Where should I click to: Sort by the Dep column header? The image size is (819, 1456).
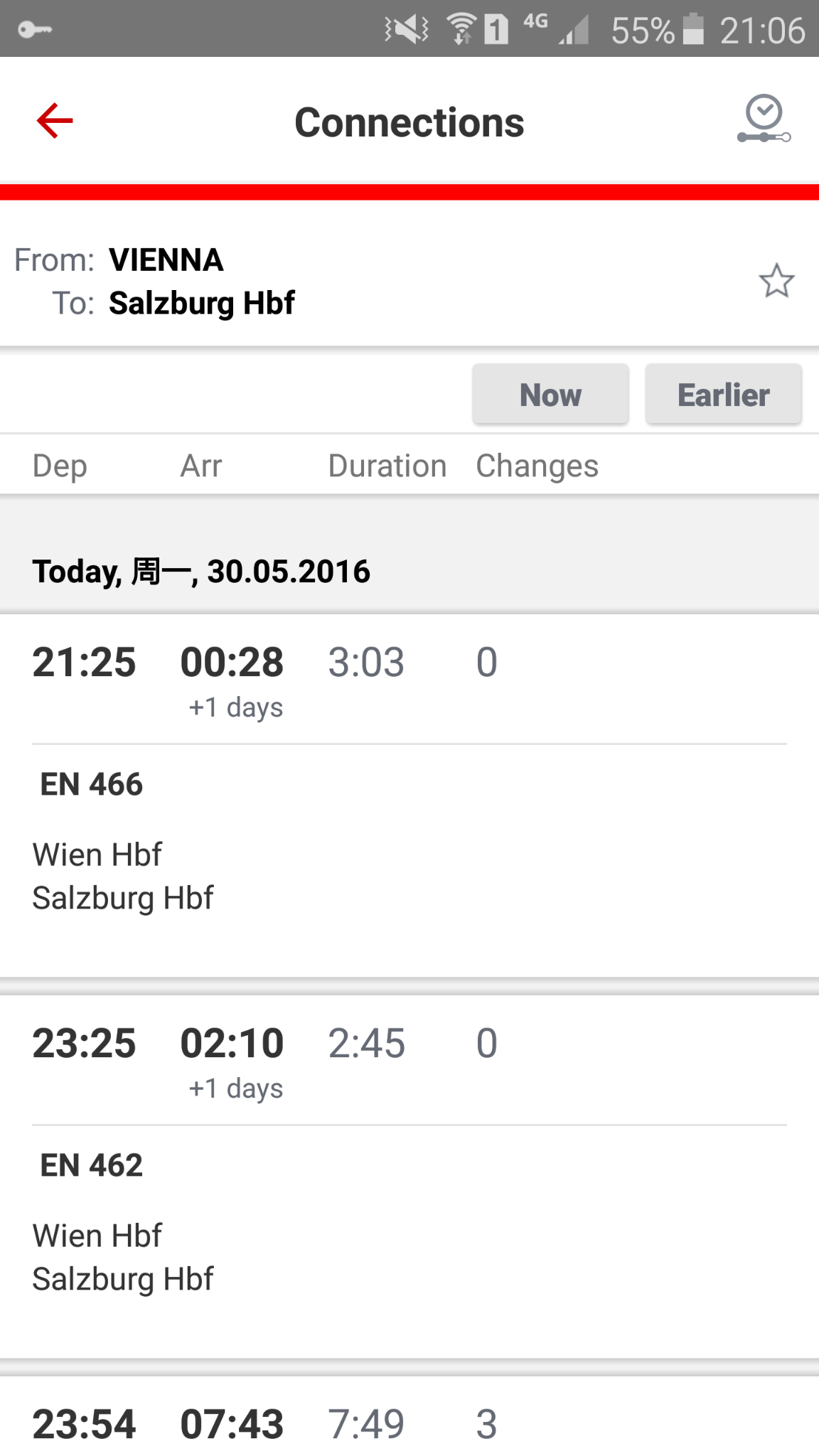coord(60,466)
